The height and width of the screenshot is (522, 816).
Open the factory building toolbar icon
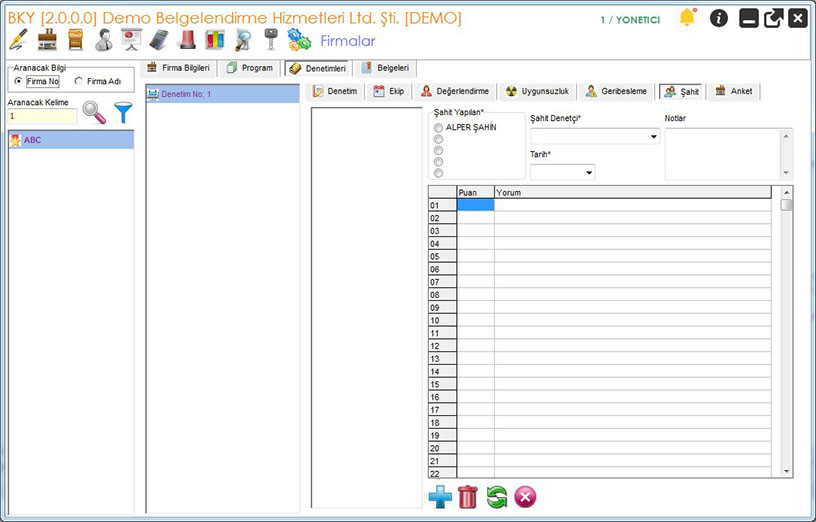pyautogui.click(x=47, y=40)
